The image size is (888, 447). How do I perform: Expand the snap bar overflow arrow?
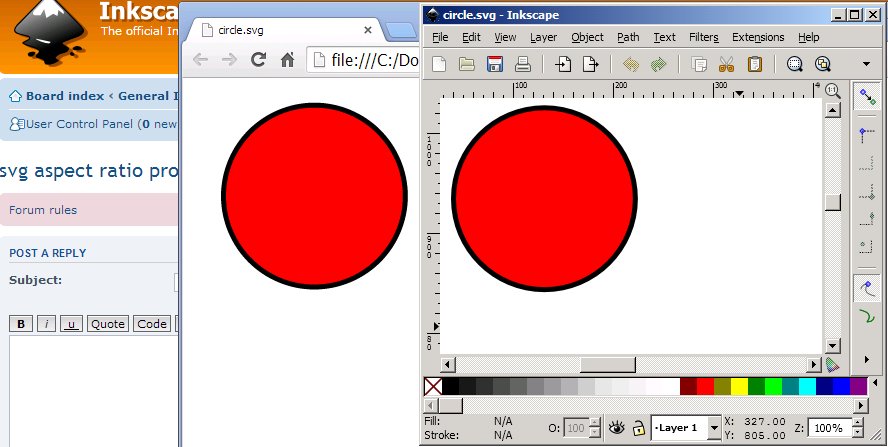pyautogui.click(x=866, y=359)
